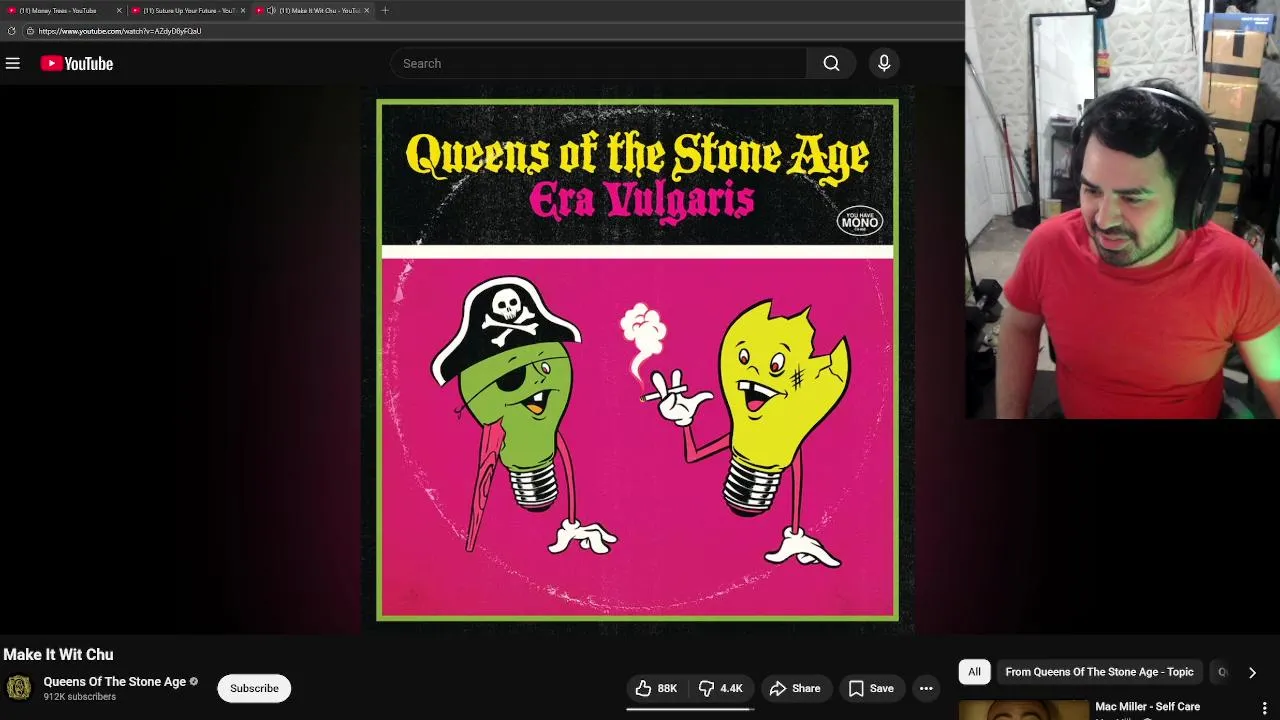Click the search magnifier button

[831, 63]
